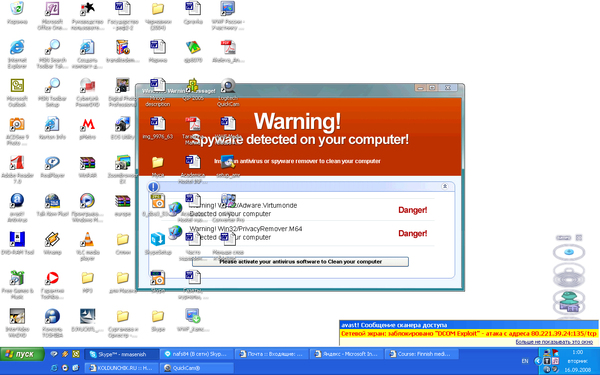Viewport: 600px width, 375px height.
Task: Launch the Internet Explorer desktop icon
Action: (x=17, y=47)
